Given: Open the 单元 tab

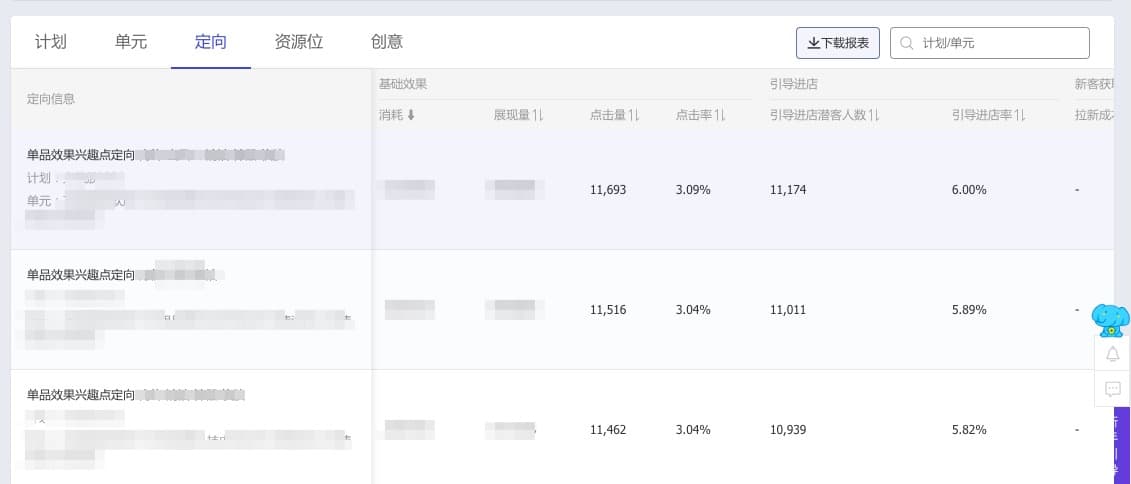Looking at the screenshot, I should click(x=131, y=42).
